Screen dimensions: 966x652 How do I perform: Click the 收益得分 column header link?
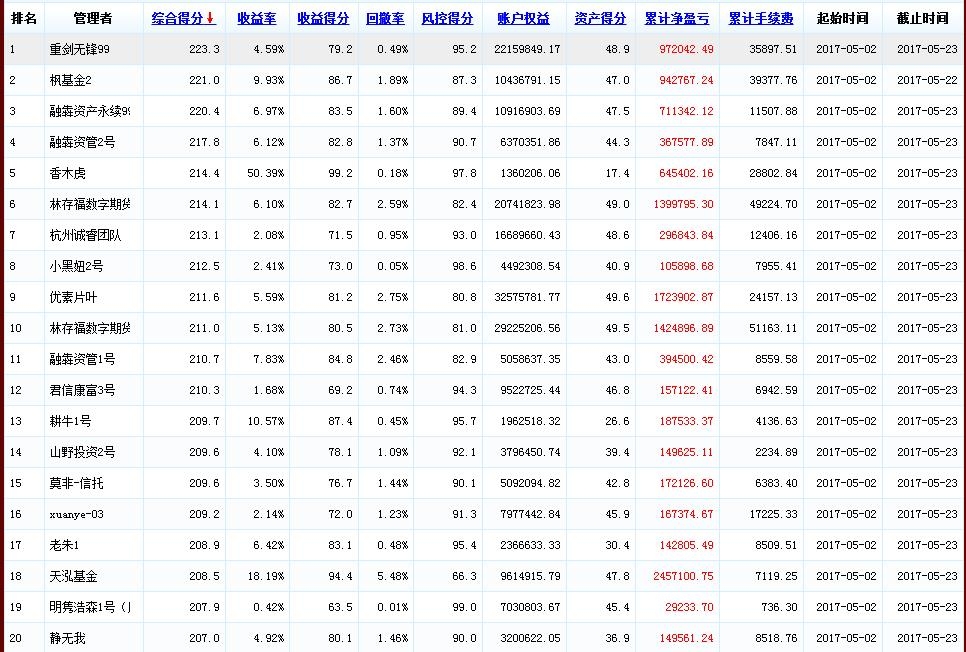click(323, 19)
